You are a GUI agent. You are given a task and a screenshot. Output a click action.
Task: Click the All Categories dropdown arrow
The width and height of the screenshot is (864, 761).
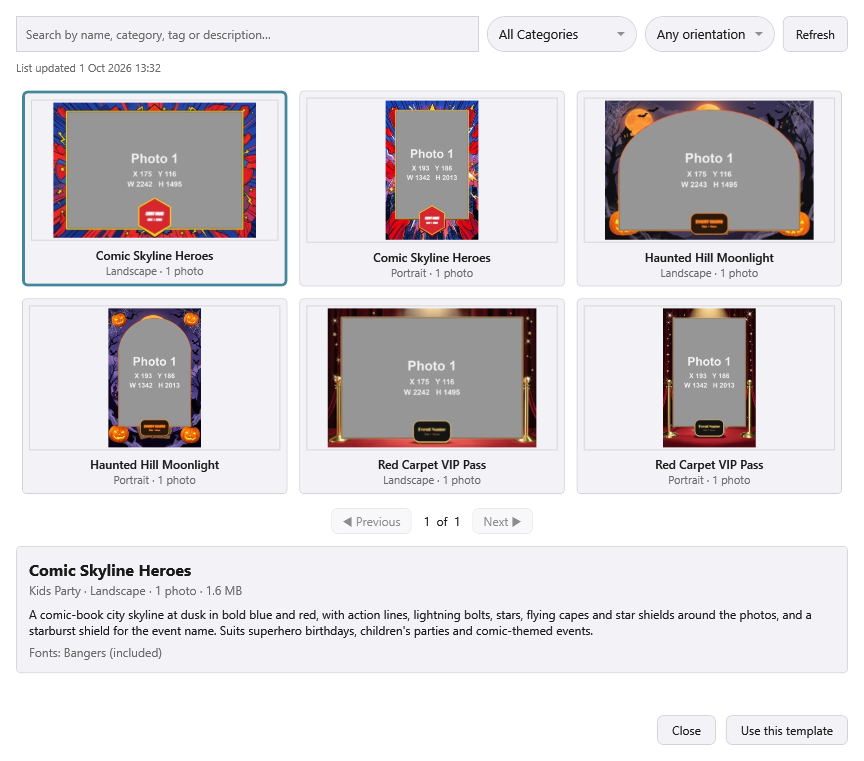click(x=620, y=34)
